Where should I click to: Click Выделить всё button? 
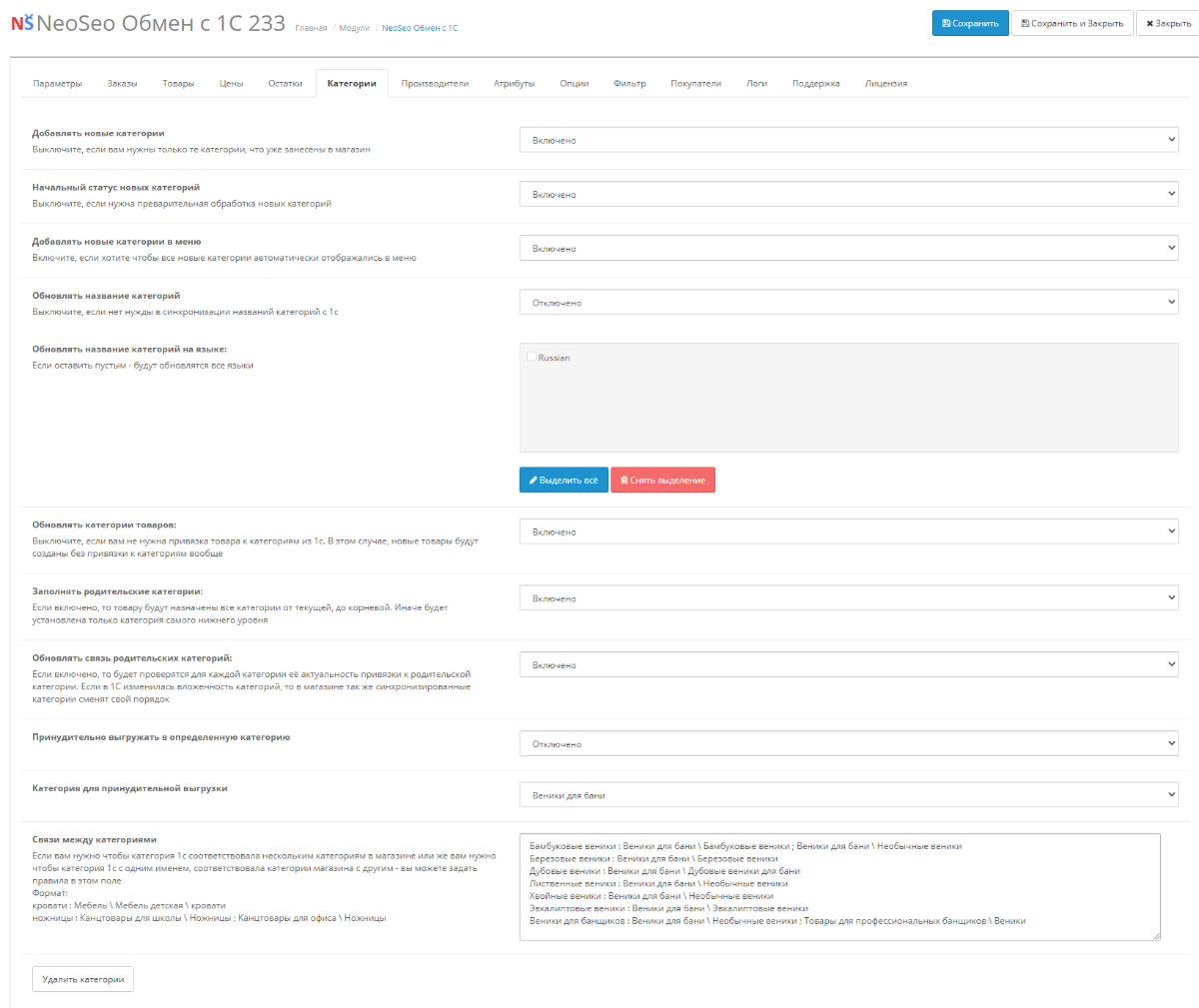(x=564, y=481)
